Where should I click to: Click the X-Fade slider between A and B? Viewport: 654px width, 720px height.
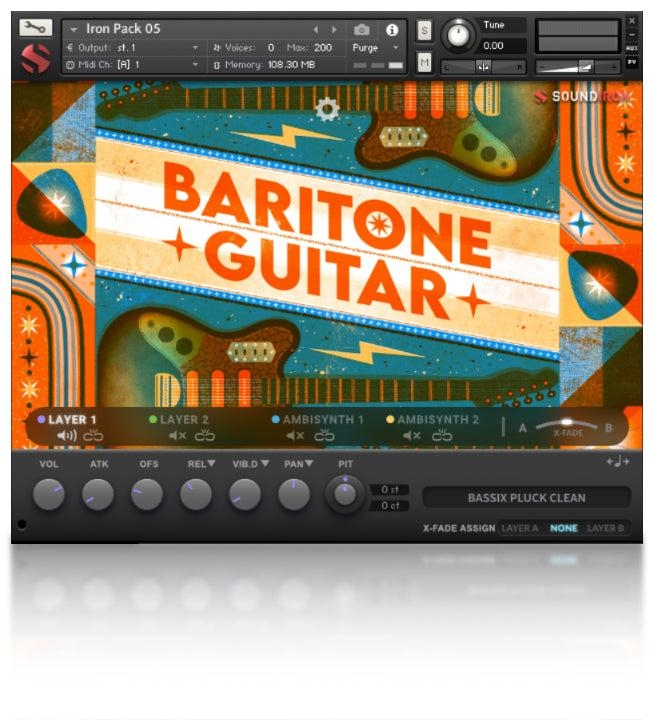click(x=567, y=424)
